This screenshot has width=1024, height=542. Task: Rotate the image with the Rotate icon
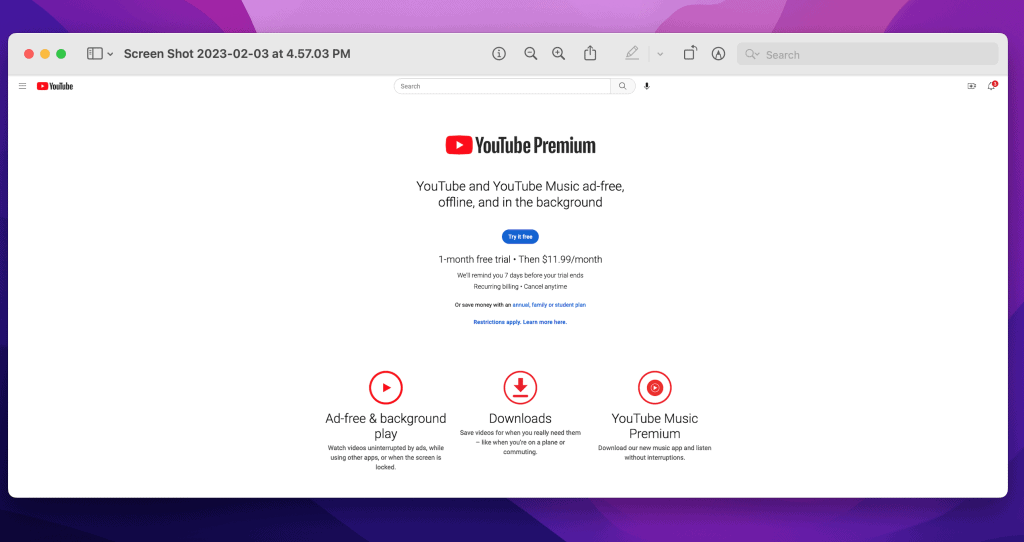(x=690, y=54)
